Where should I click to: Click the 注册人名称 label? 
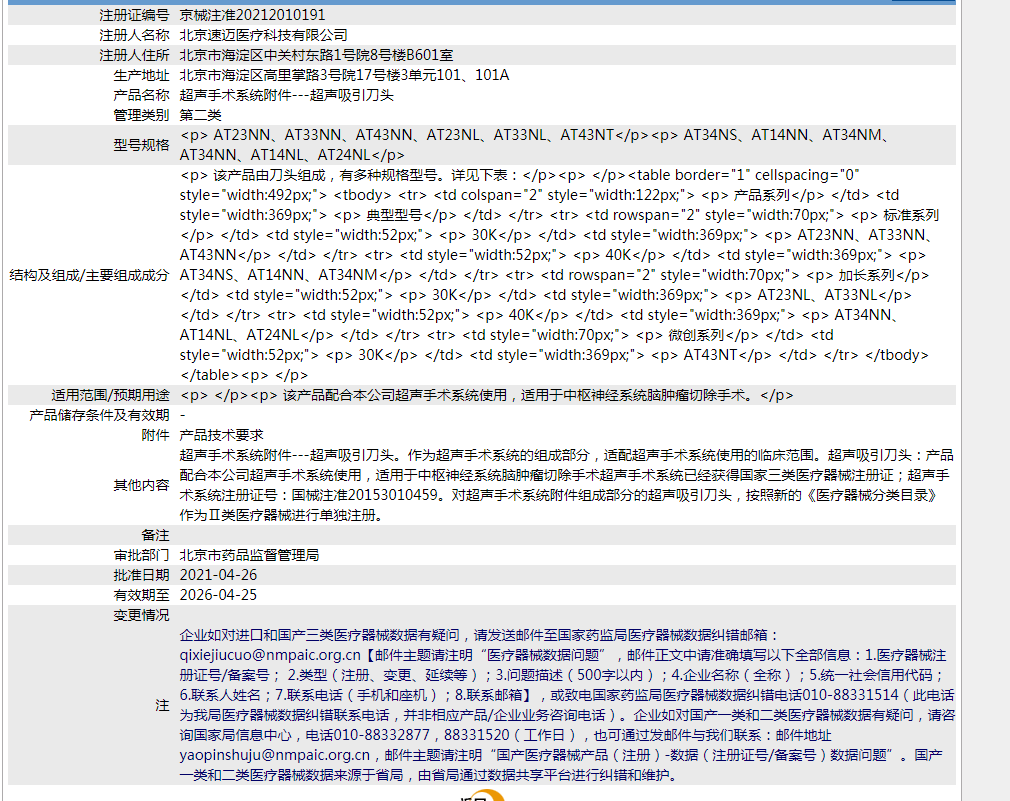point(134,35)
